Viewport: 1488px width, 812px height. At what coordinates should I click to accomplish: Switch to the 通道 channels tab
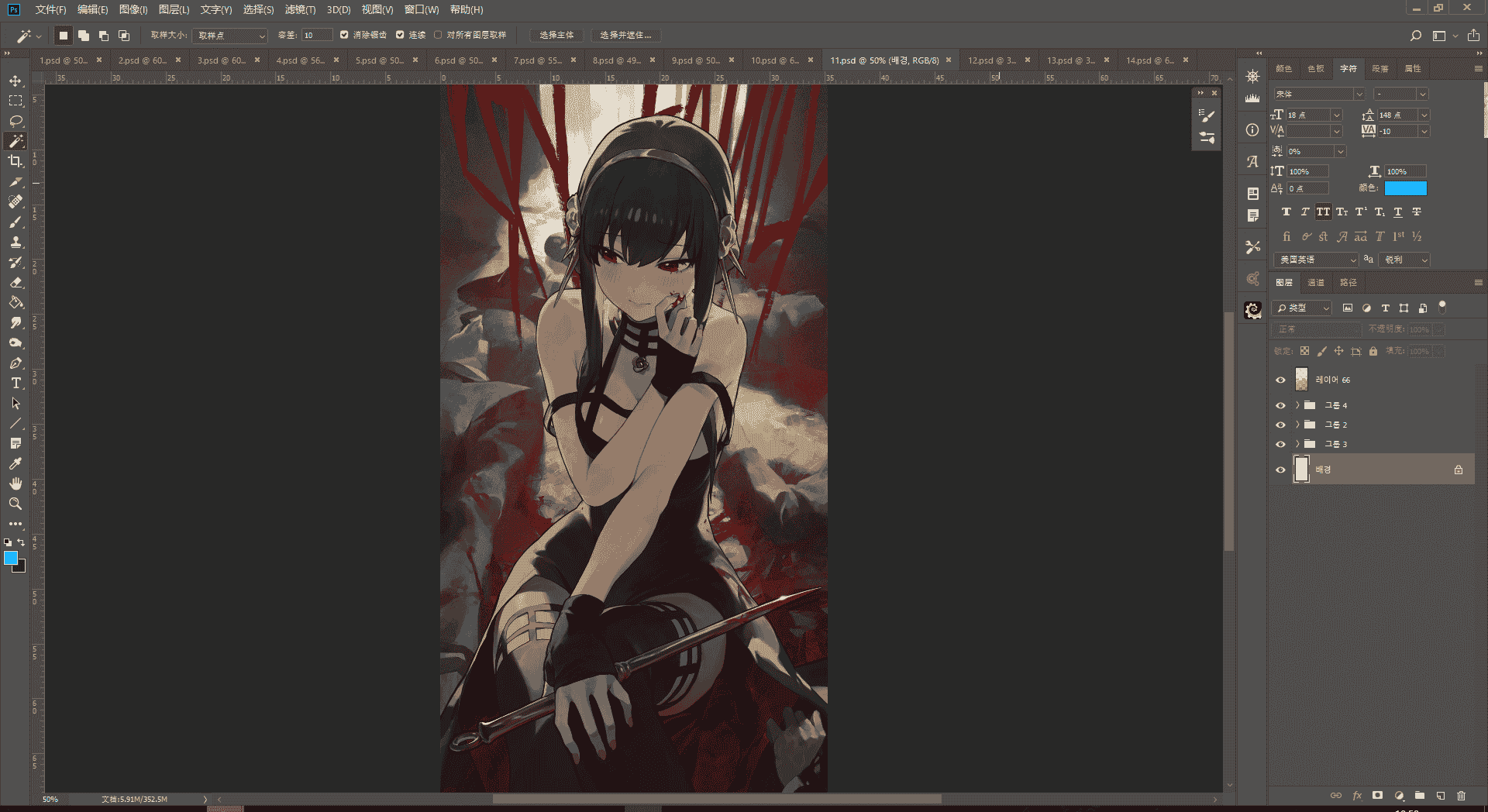pyautogui.click(x=1316, y=283)
